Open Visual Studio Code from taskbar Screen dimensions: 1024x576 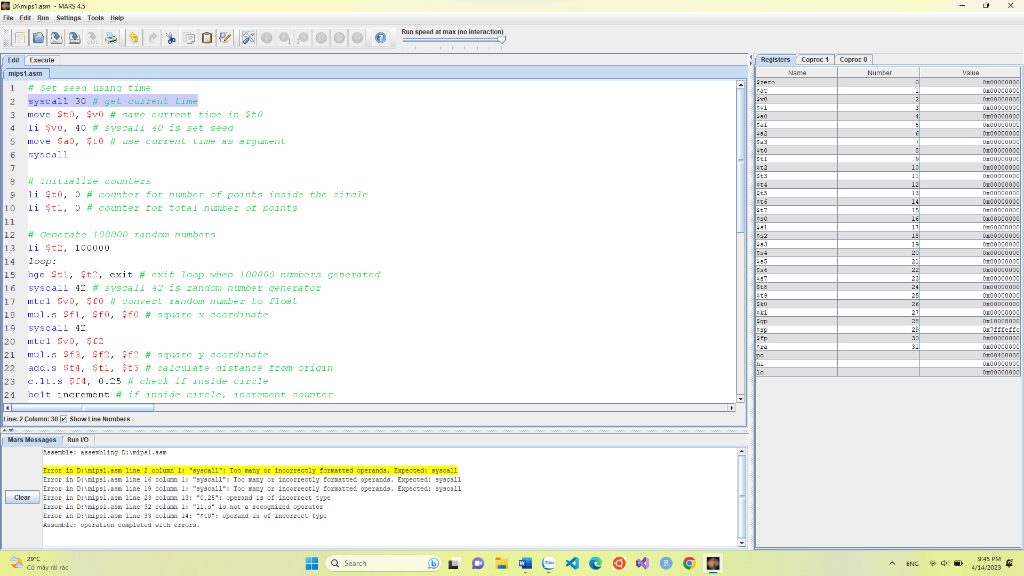(x=572, y=563)
